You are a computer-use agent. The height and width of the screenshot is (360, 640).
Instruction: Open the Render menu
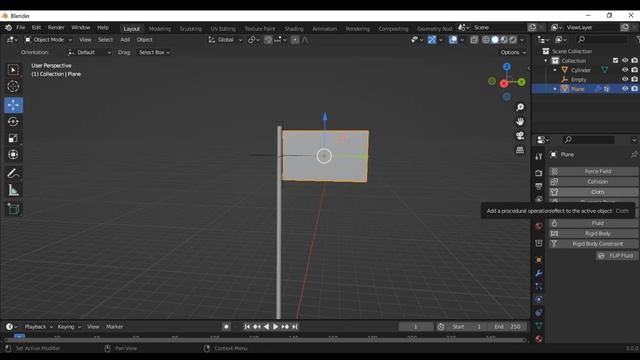(x=56, y=27)
